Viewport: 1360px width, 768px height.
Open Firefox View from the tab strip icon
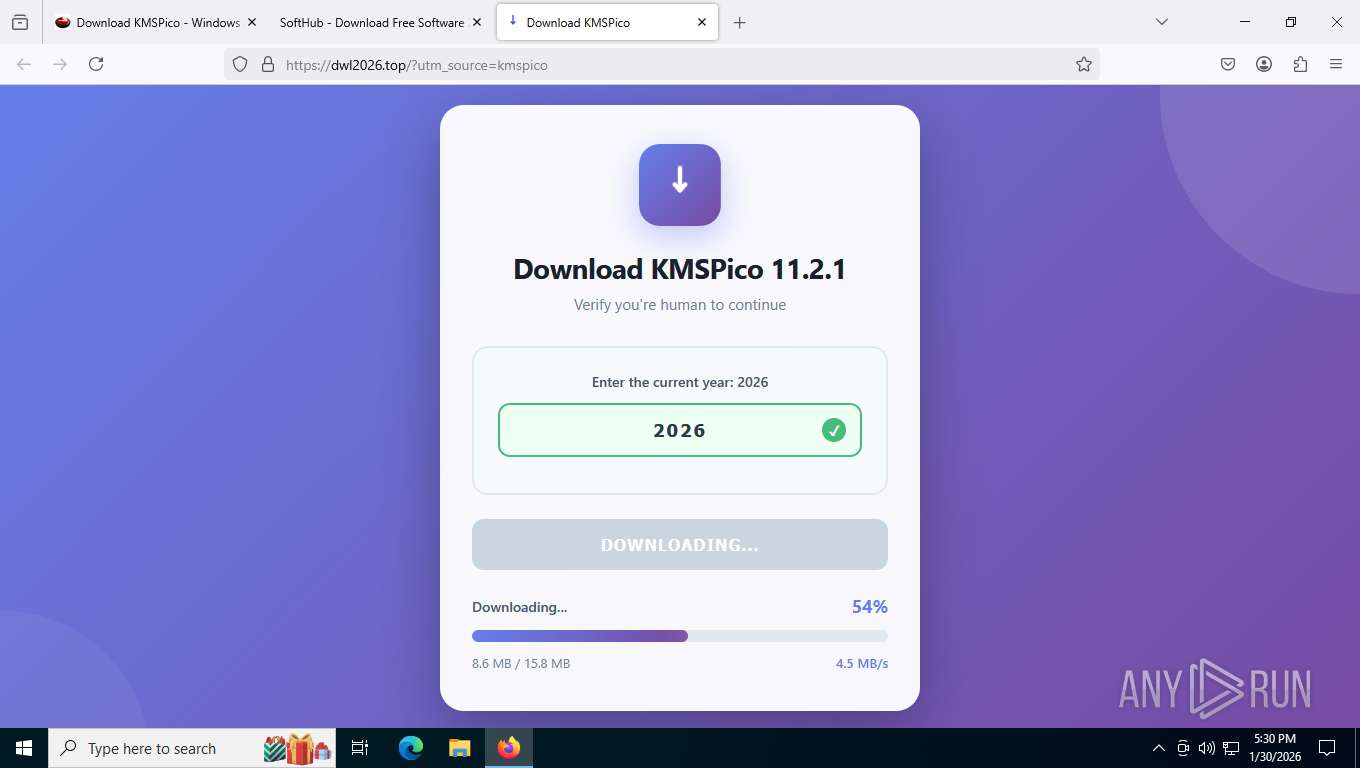pyautogui.click(x=20, y=22)
